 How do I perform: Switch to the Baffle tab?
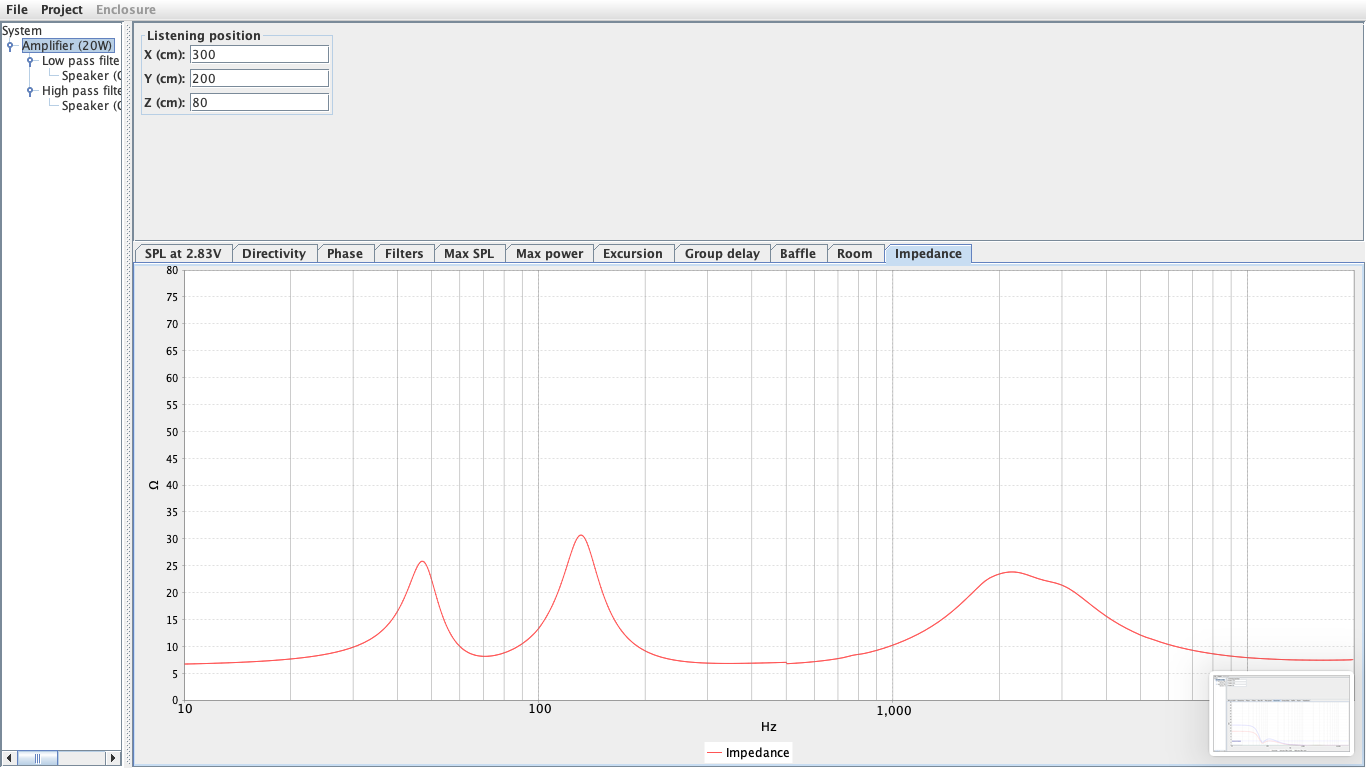click(x=799, y=253)
